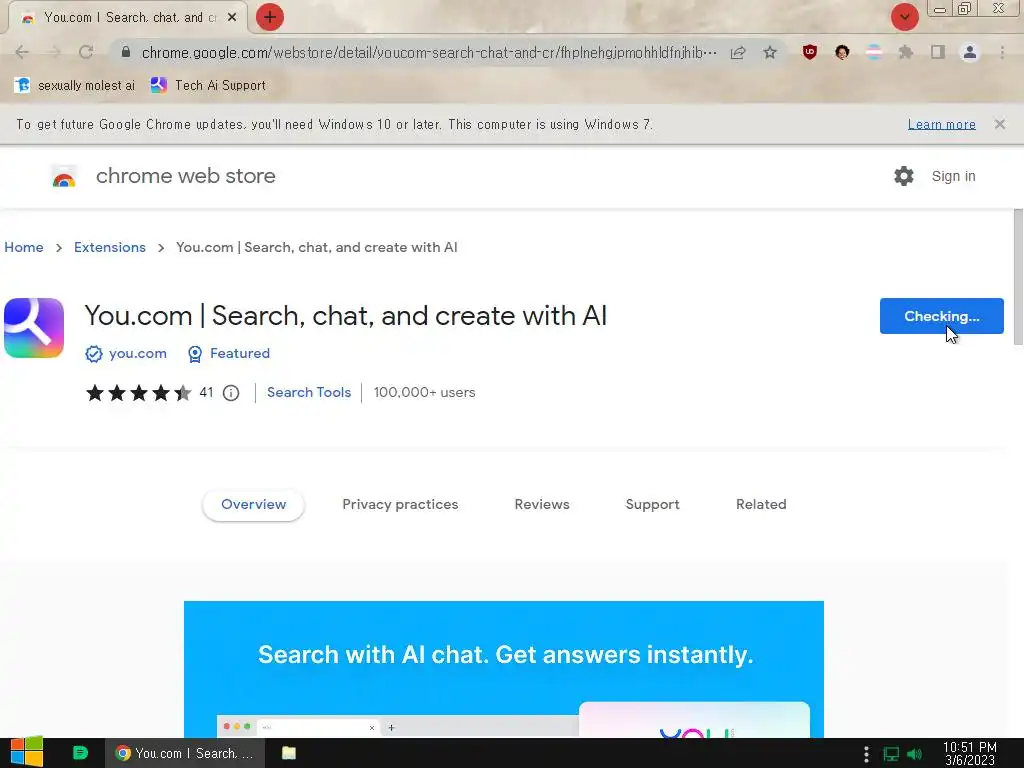Image resolution: width=1024 pixels, height=768 pixels.
Task: Go to Home in the breadcrumb
Action: click(x=24, y=248)
